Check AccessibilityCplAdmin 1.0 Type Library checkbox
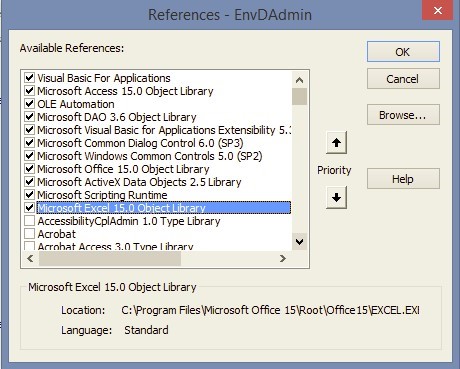This screenshot has width=460, height=369. [30, 221]
